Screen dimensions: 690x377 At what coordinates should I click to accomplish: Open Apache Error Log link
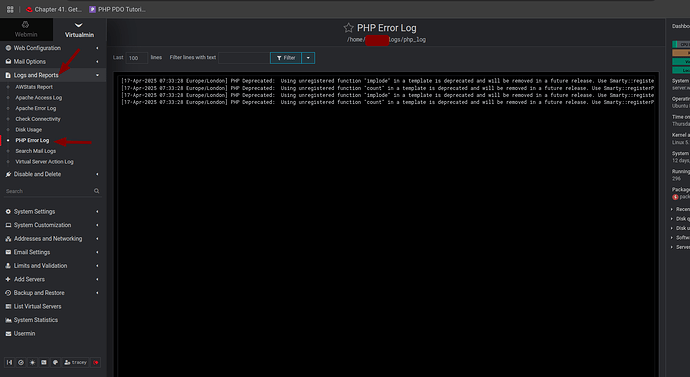pos(36,108)
